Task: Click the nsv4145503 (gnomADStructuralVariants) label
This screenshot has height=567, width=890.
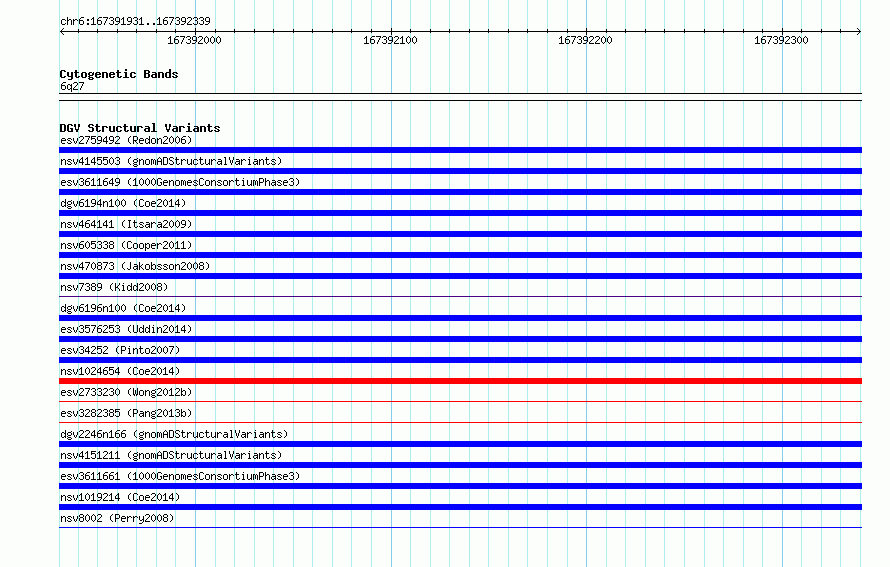Action: [x=171, y=161]
